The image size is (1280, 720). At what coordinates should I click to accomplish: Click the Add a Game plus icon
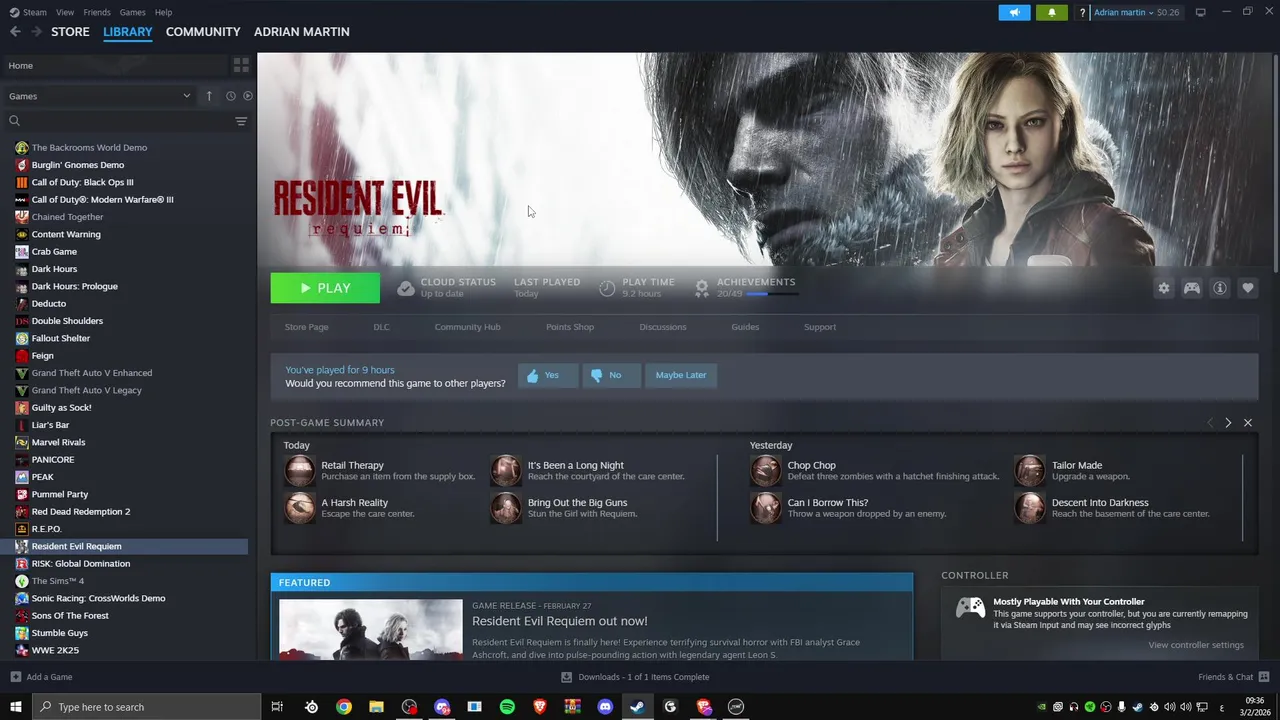pyautogui.click(x=15, y=677)
